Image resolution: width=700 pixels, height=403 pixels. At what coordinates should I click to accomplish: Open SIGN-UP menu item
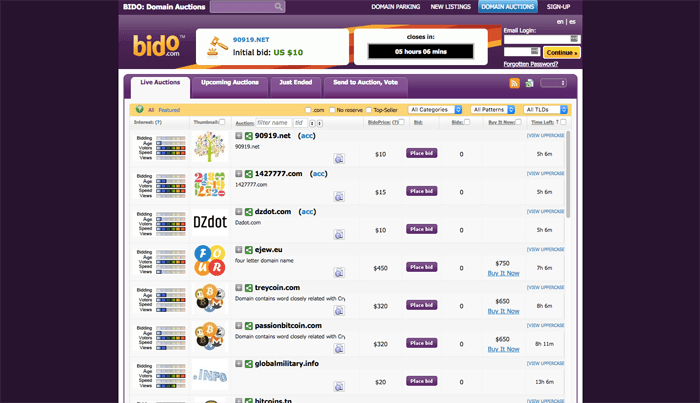(558, 7)
